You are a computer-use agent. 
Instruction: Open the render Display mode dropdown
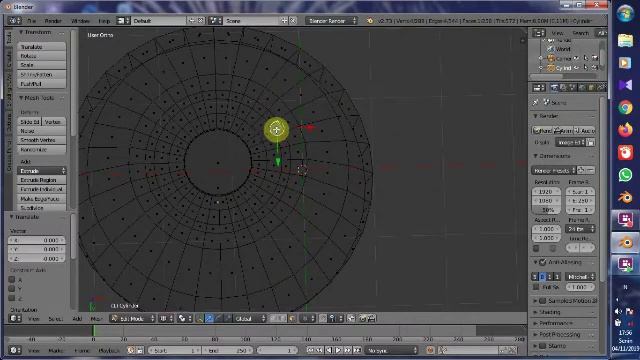[x=570, y=142]
